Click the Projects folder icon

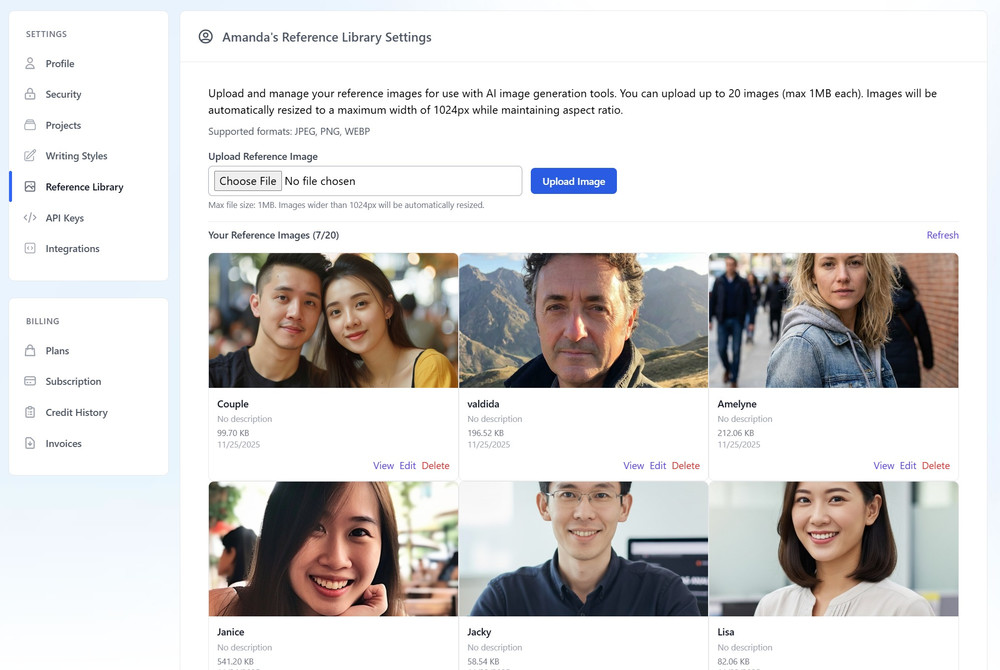30,125
